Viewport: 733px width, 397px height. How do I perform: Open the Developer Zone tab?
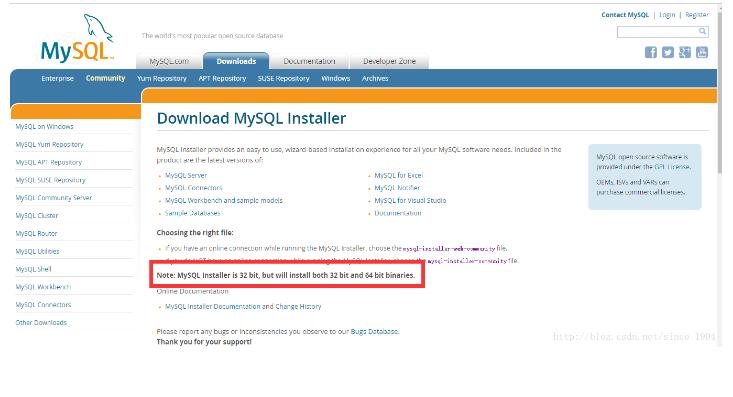[389, 61]
